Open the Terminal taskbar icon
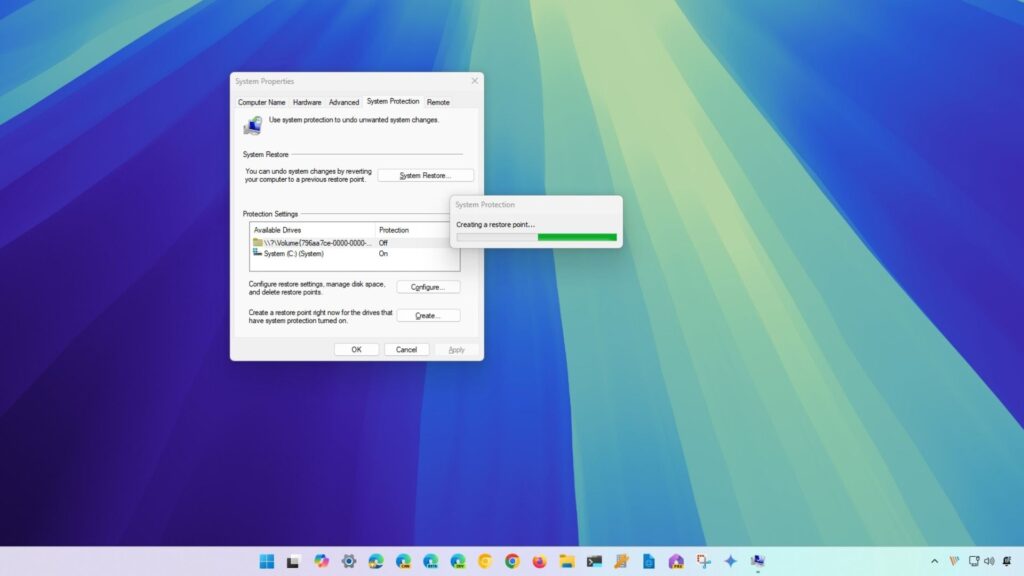This screenshot has width=1024, height=576. tap(594, 561)
